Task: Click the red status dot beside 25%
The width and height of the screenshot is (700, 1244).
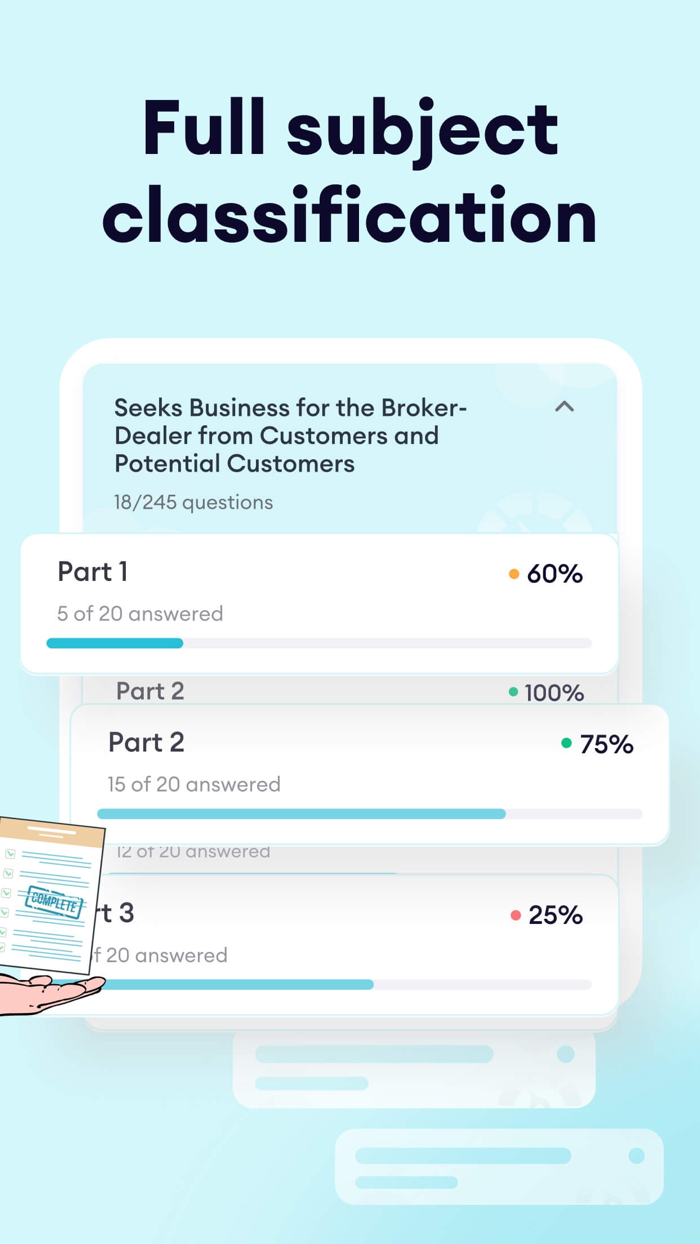Action: pos(515,914)
